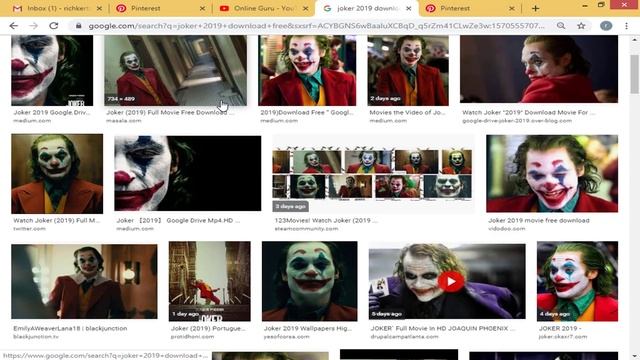Click the forward navigation arrow

[33, 26]
